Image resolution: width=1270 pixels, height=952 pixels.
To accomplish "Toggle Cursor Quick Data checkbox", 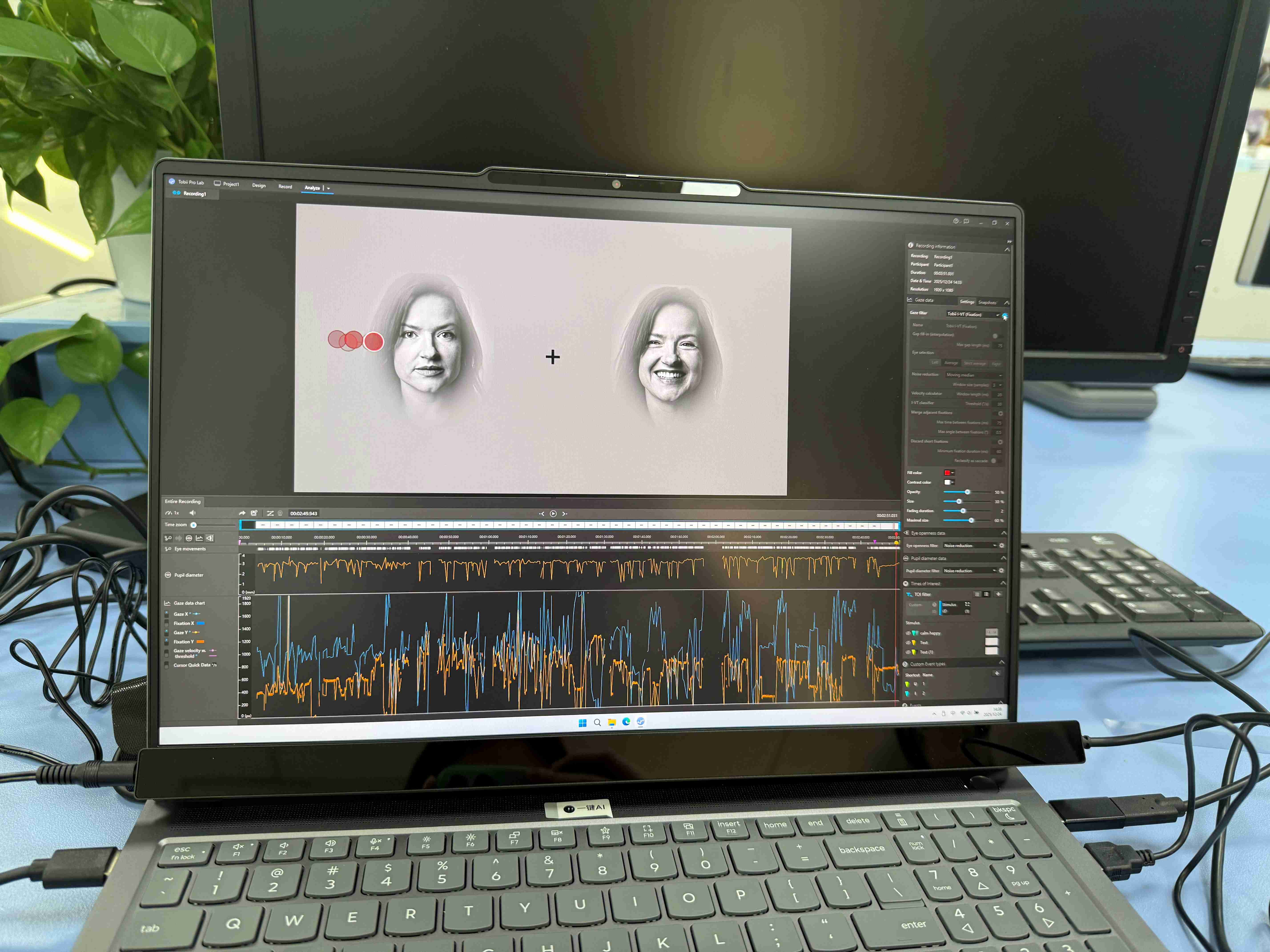I will tap(167, 665).
